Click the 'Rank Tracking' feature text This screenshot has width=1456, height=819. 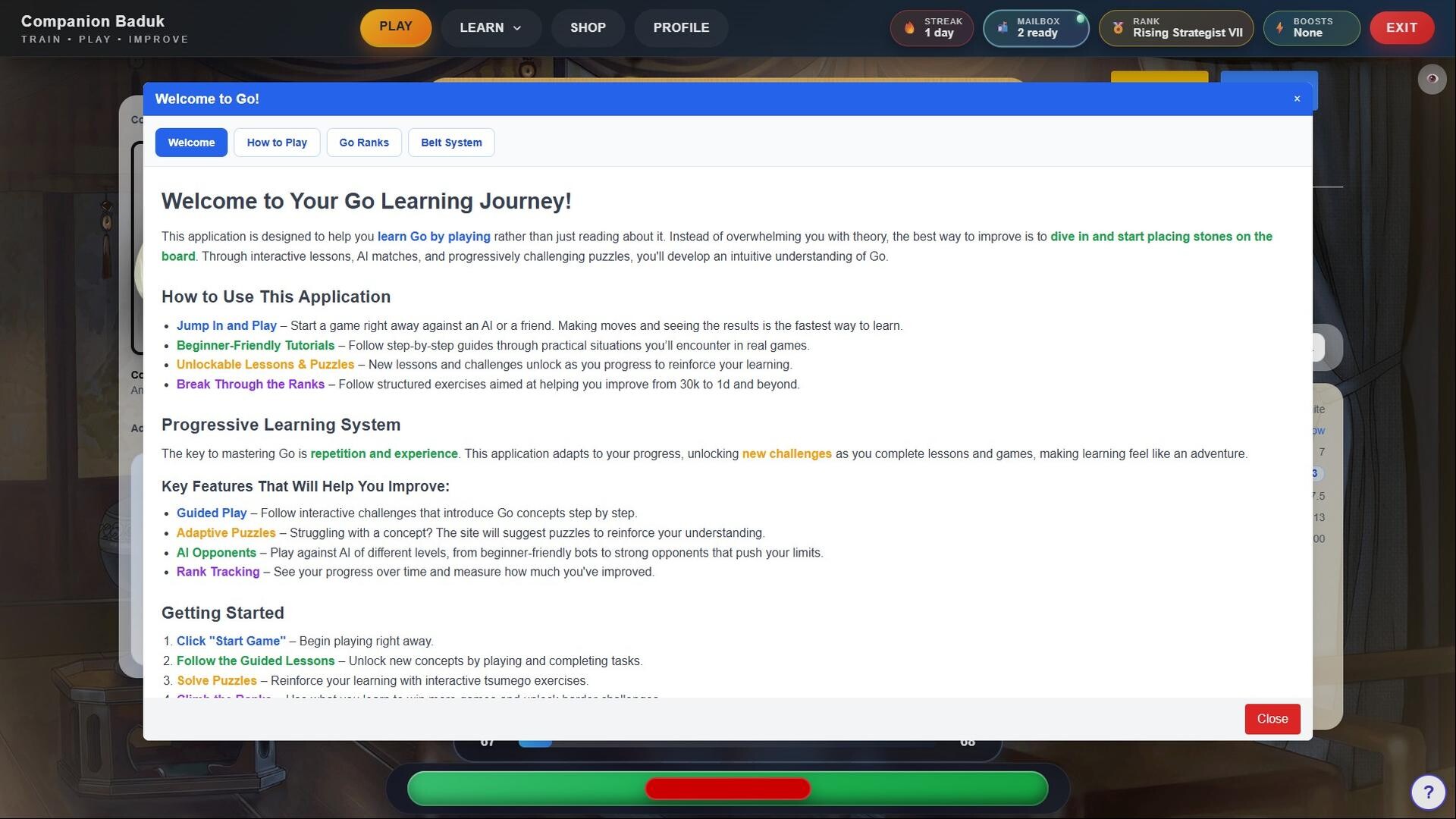pyautogui.click(x=218, y=572)
